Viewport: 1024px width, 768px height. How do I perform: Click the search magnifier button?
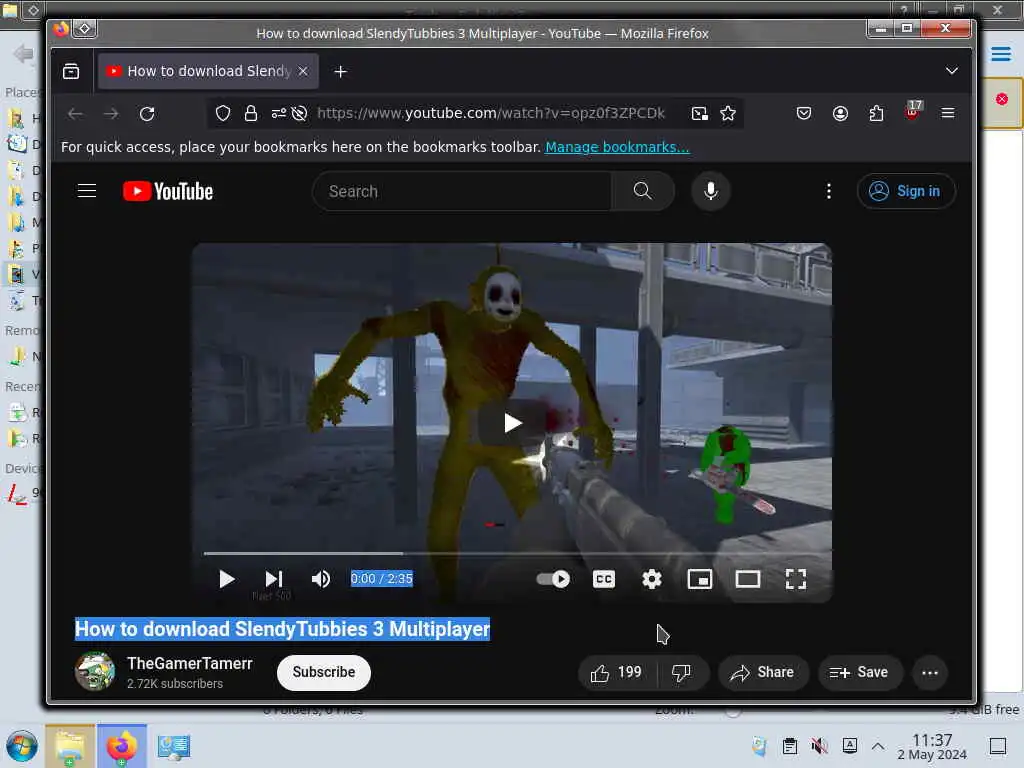pyautogui.click(x=643, y=191)
